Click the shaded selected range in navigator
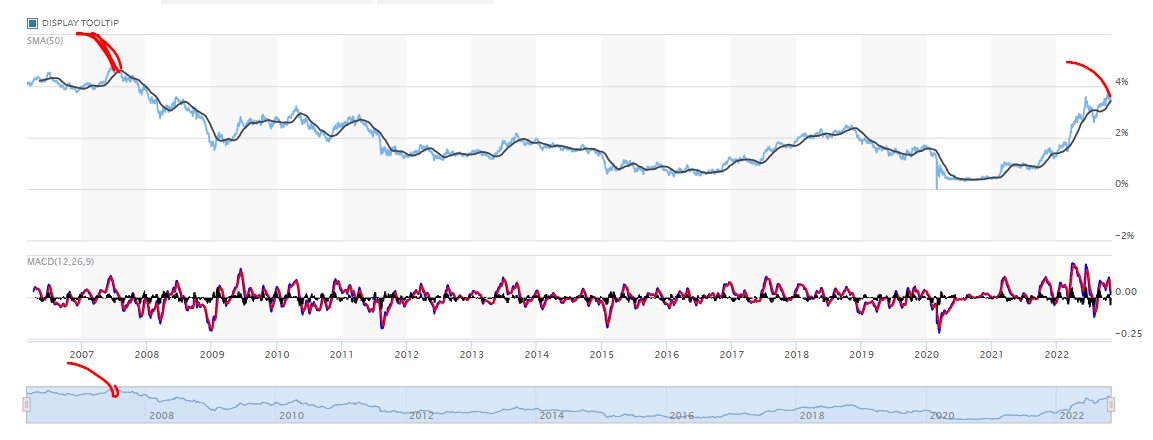The width and height of the screenshot is (1153, 440). pos(568,404)
